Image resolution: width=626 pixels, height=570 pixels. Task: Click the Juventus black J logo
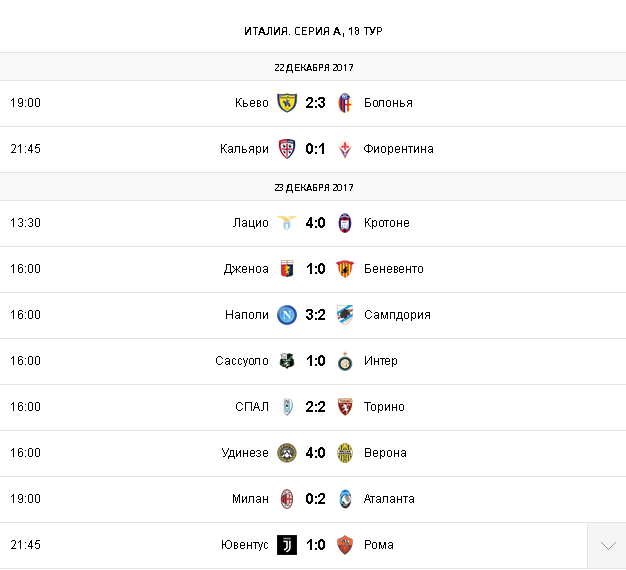[287, 545]
